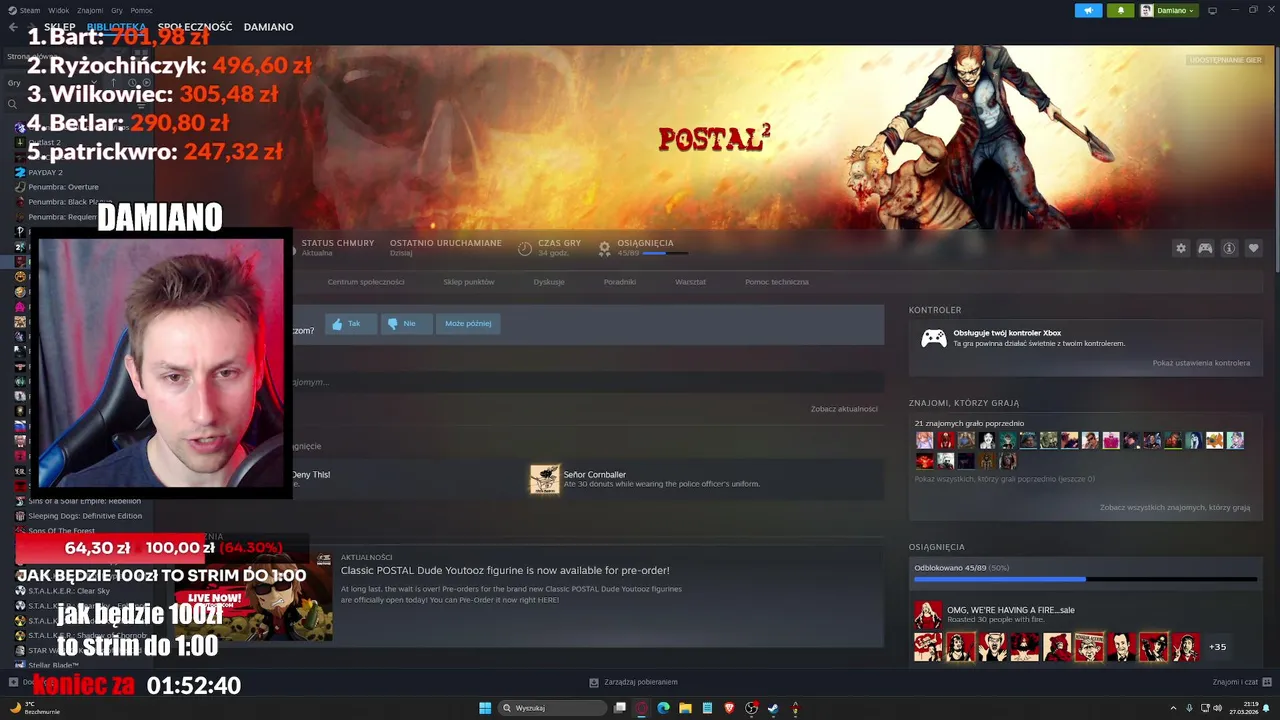Image resolution: width=1280 pixels, height=720 pixels.
Task: Open the Windows Start button
Action: coord(485,708)
